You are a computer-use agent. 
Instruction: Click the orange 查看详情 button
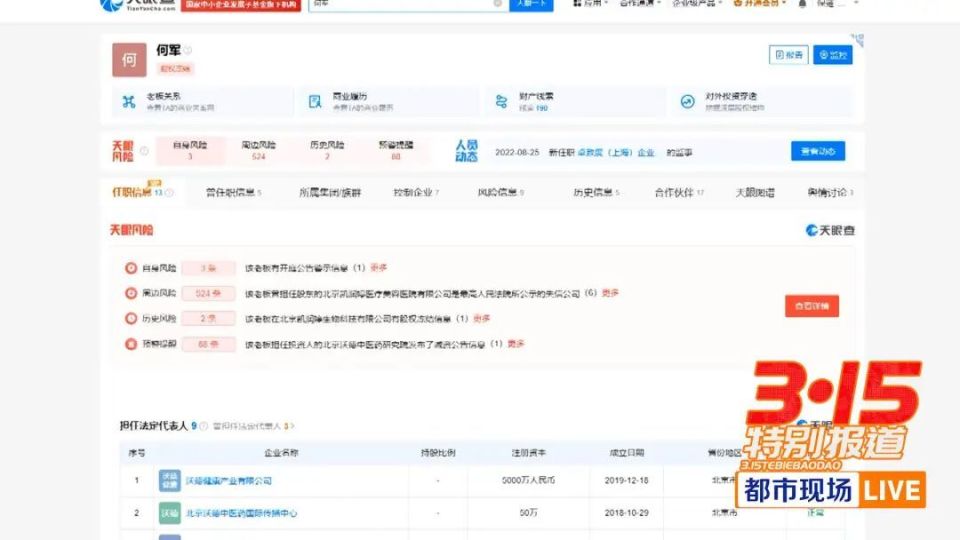811,306
